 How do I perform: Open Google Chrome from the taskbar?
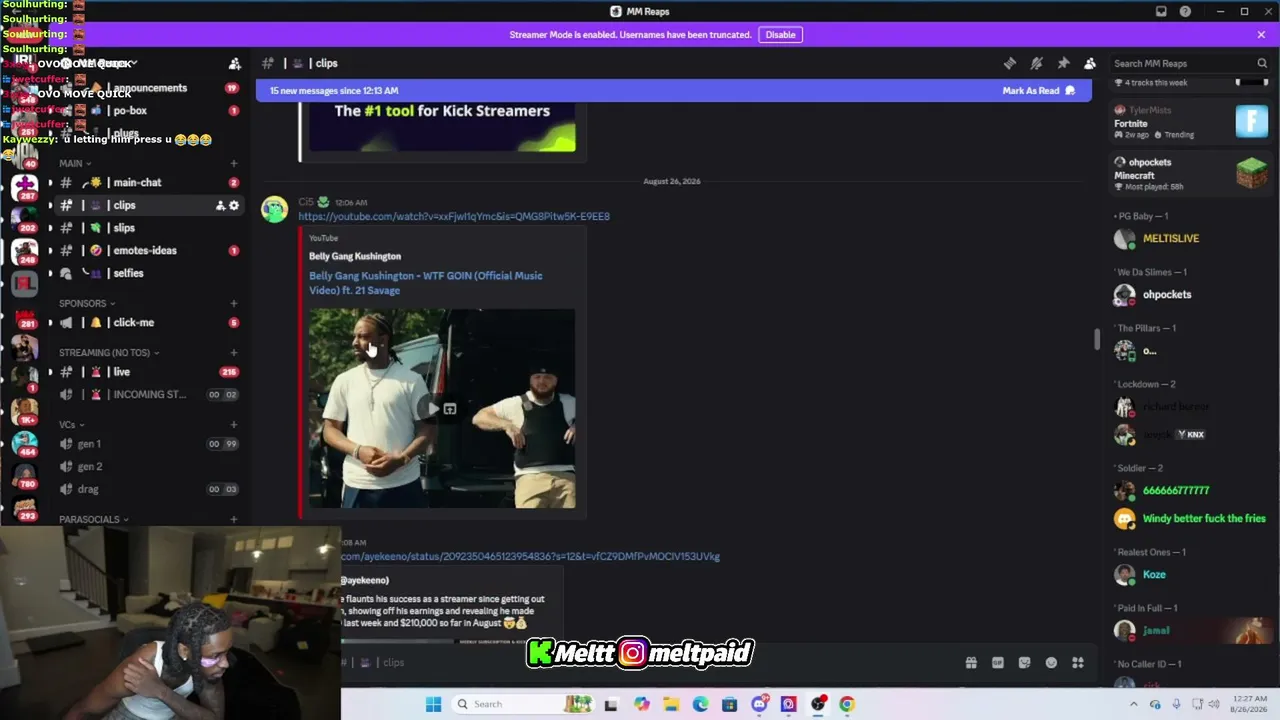(x=847, y=704)
